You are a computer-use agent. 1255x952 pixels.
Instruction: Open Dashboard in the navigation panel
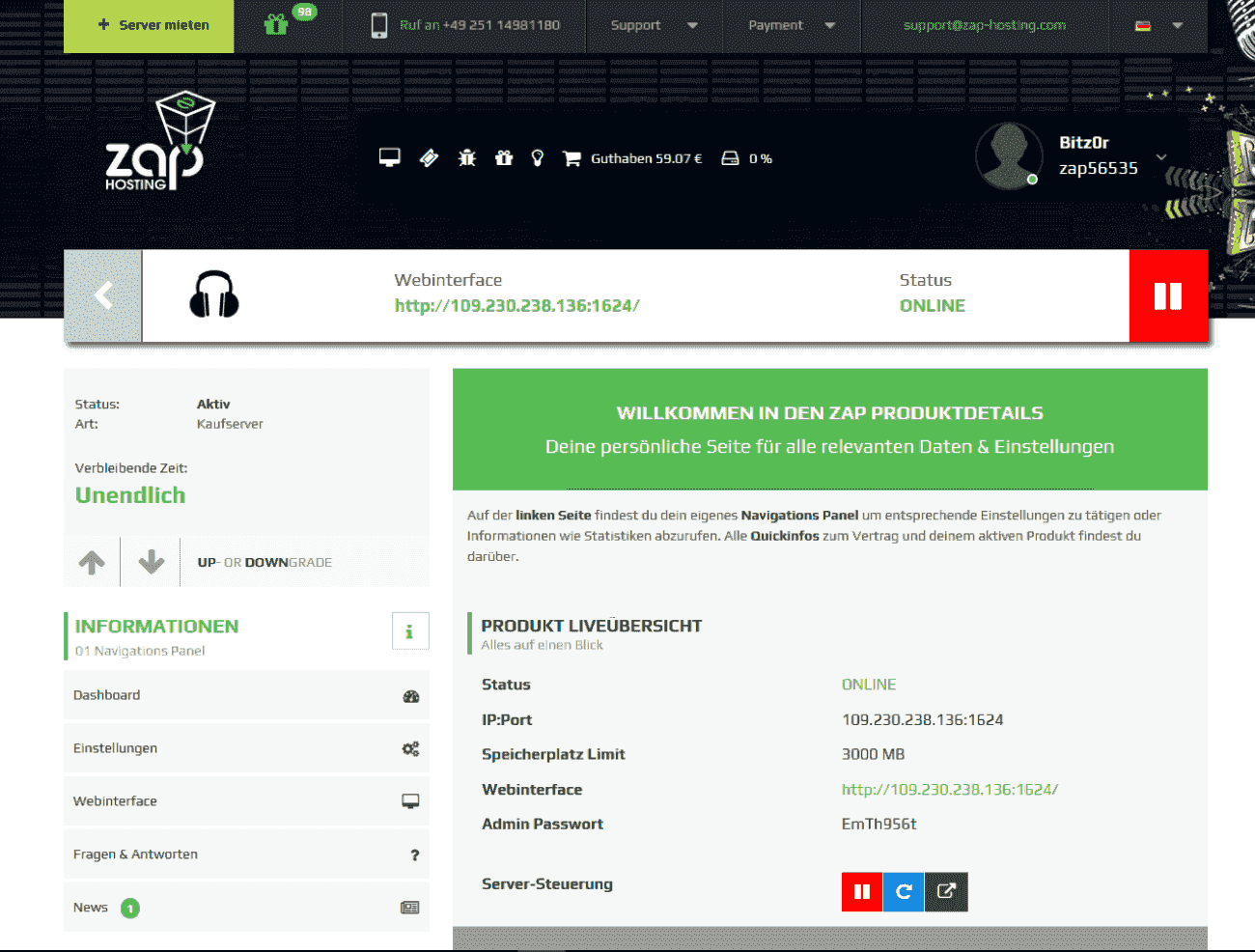click(x=246, y=695)
